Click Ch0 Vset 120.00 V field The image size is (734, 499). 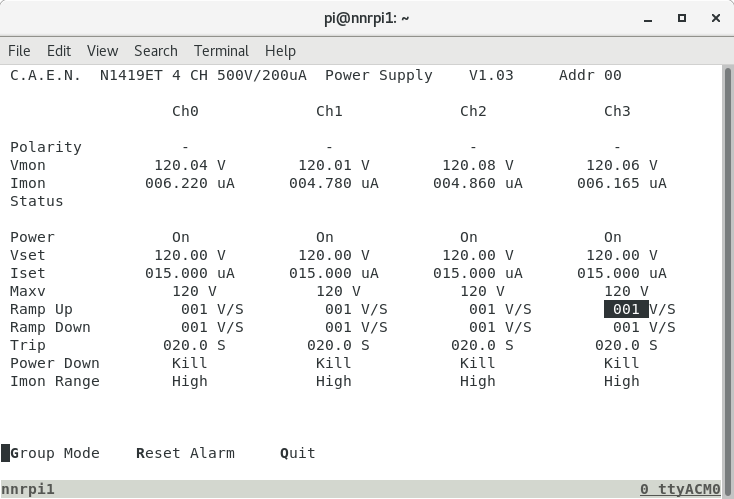(190, 255)
